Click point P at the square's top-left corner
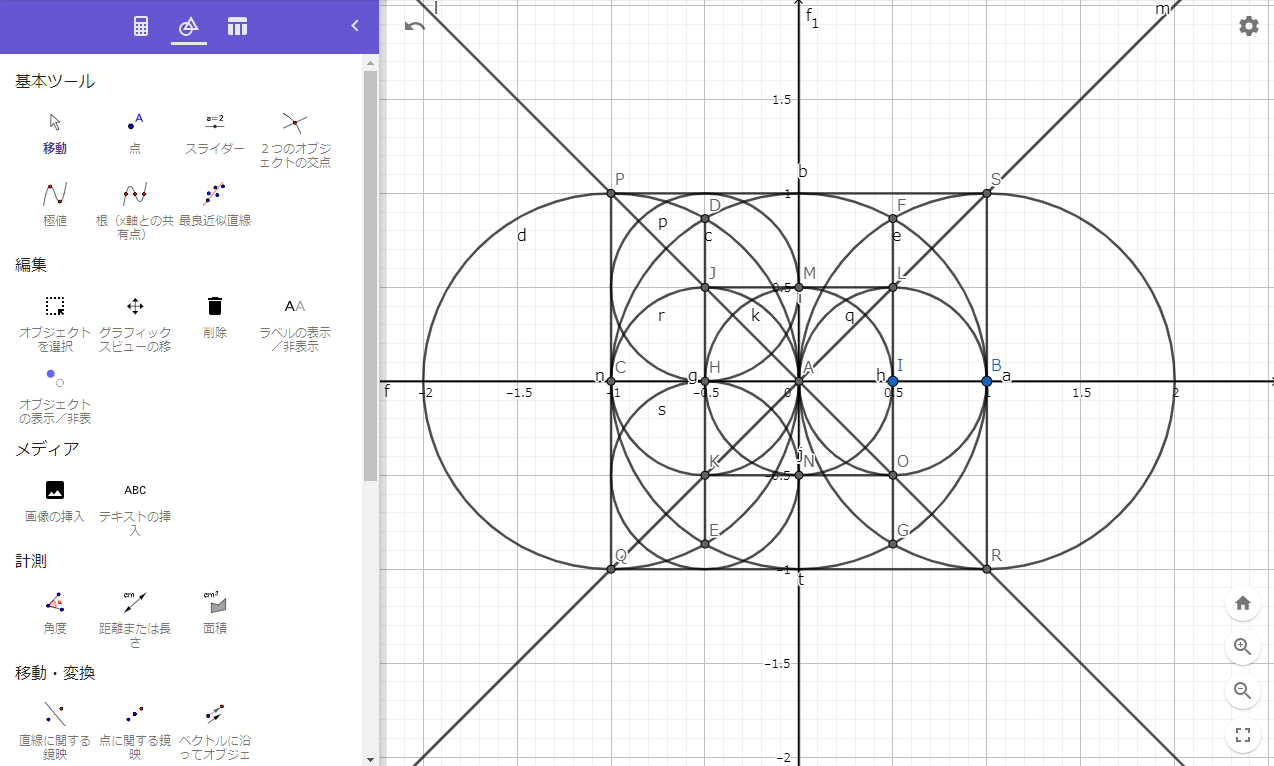This screenshot has height=766, width=1274. (x=611, y=193)
